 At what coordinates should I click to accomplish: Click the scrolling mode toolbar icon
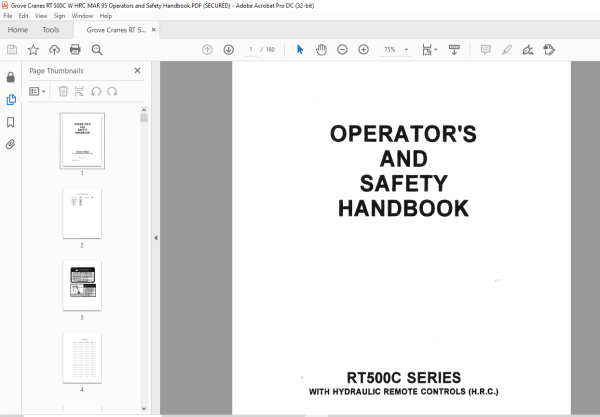point(454,50)
